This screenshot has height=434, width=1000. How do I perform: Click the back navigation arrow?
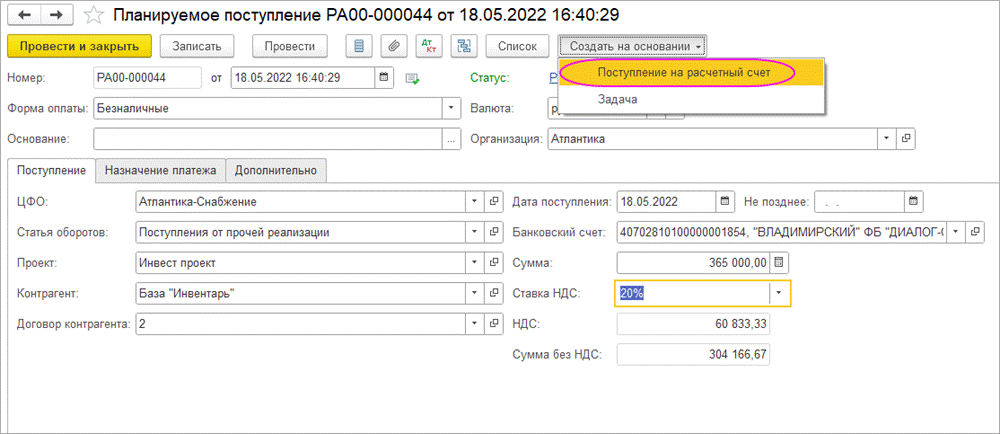click(26, 16)
